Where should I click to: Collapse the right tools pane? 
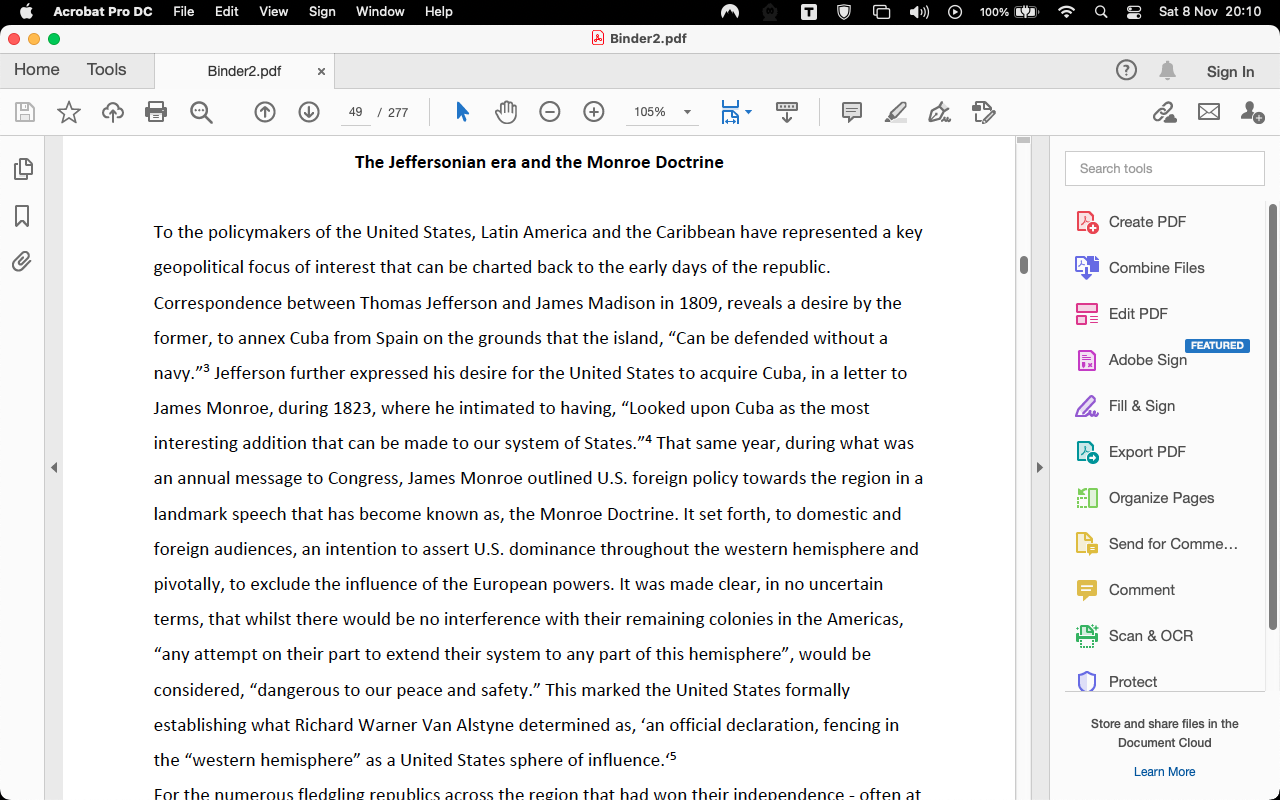pos(1039,467)
